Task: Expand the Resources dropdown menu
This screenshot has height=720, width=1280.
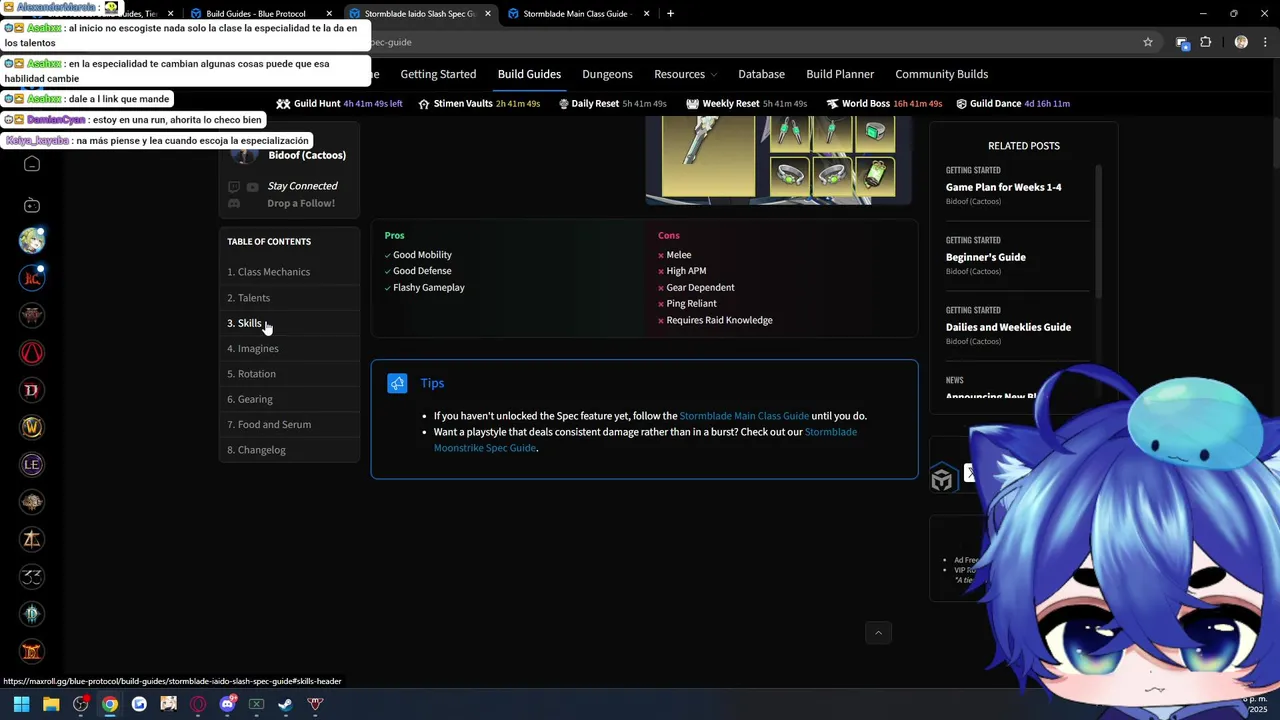Action: tap(685, 74)
